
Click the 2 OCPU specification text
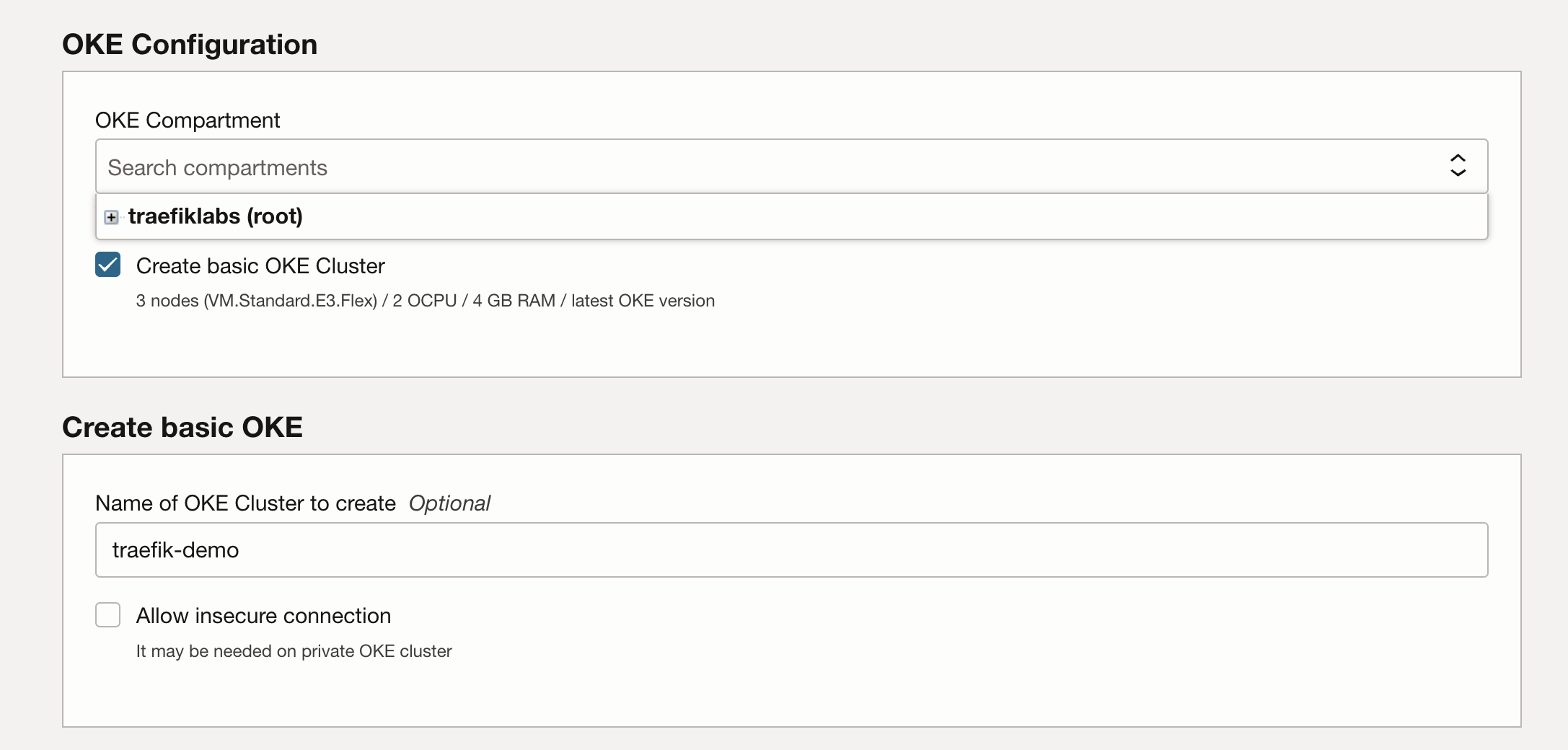coord(424,301)
